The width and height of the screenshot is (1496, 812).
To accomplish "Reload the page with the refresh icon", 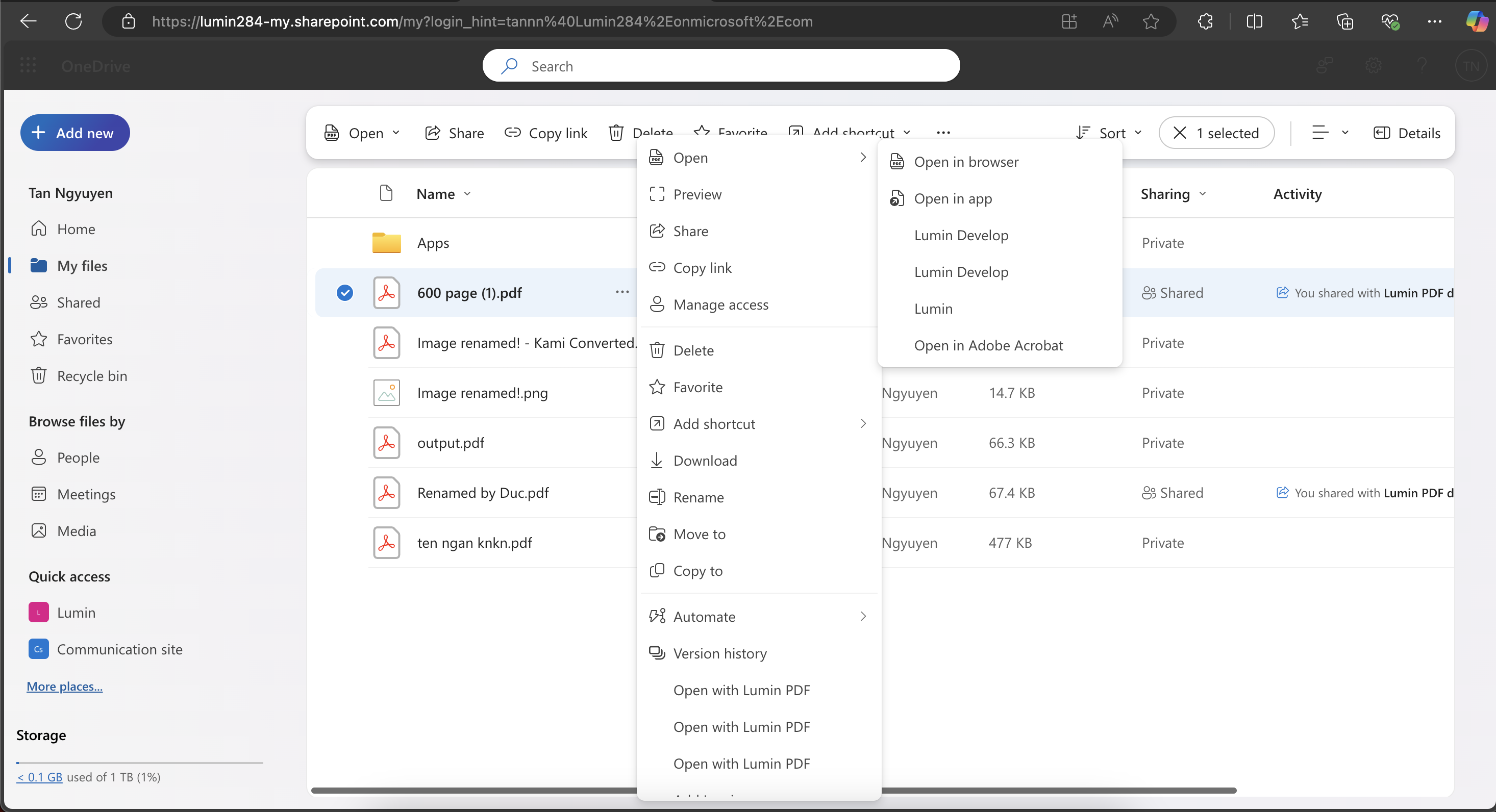I will tap(73, 21).
